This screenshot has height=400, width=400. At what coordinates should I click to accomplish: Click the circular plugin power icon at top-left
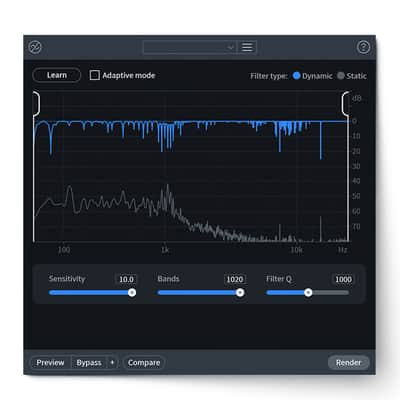pyautogui.click(x=35, y=47)
